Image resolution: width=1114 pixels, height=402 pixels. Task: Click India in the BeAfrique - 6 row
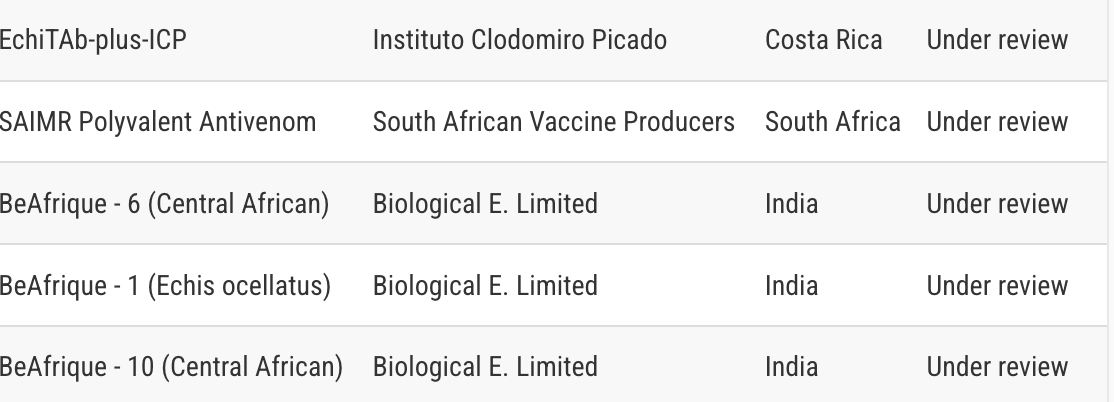791,204
